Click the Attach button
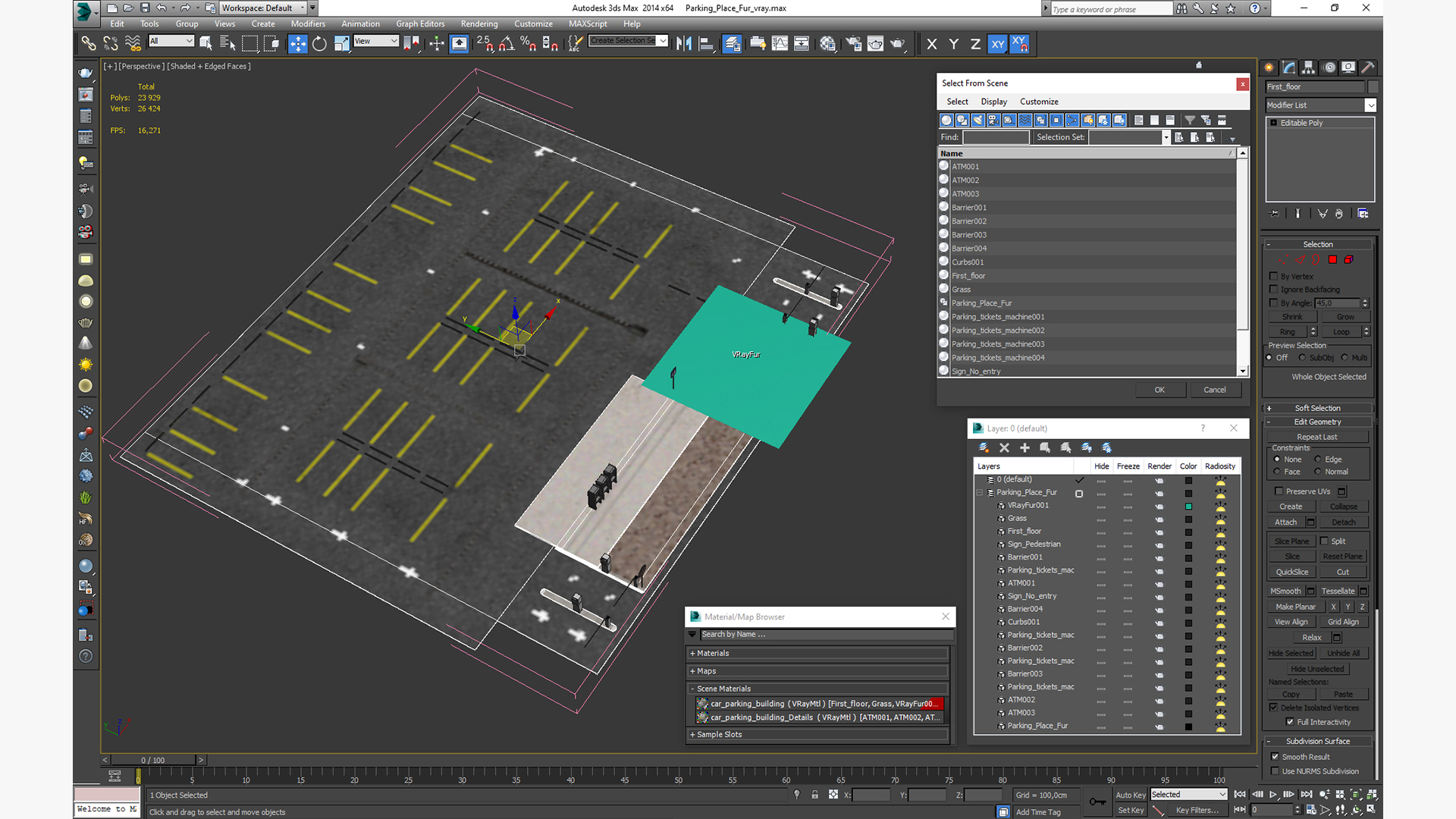Screen dimensions: 1456x819 1285,522
